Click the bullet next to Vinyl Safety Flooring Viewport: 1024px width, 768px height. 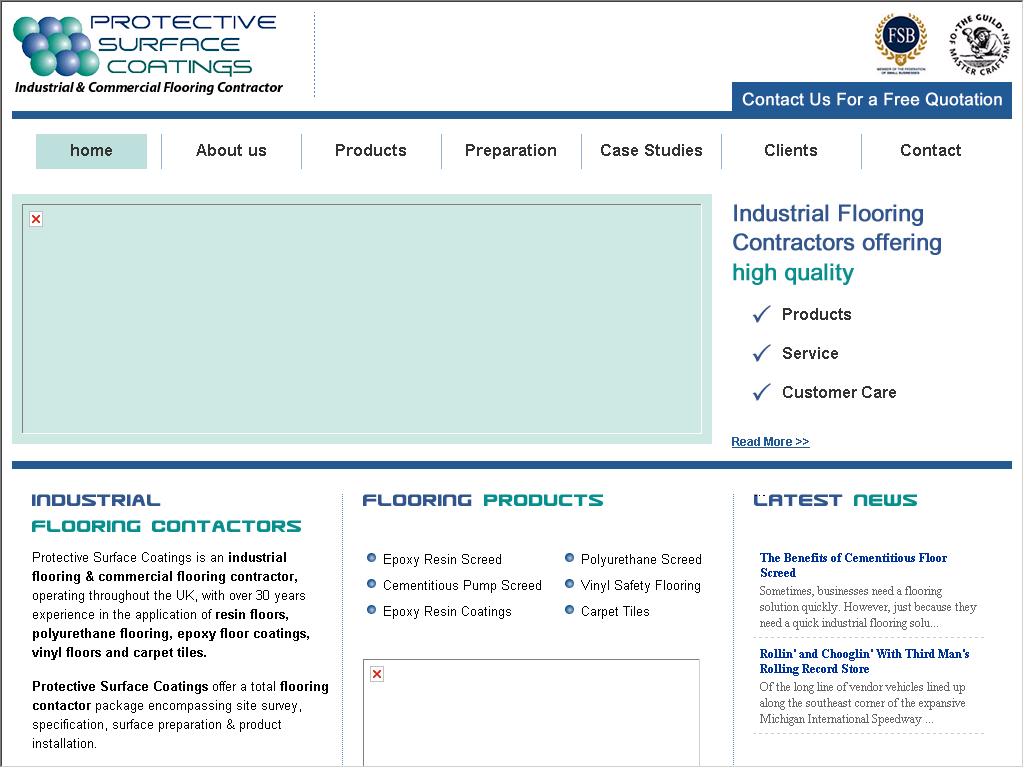tap(569, 584)
